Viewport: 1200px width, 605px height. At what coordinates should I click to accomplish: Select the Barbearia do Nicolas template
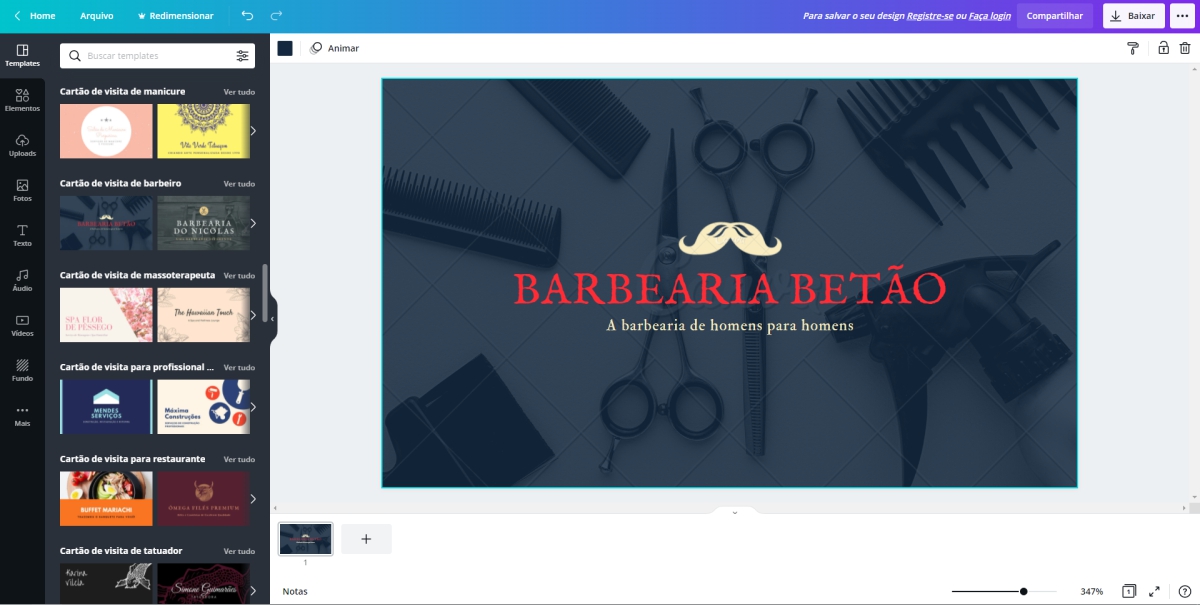[203, 223]
